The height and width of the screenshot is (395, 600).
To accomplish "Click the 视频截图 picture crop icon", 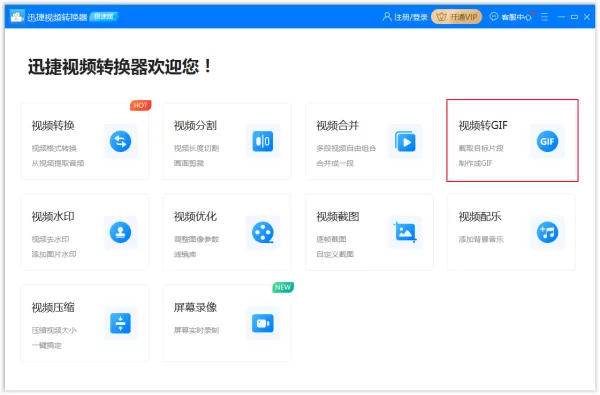I will 405,232.
